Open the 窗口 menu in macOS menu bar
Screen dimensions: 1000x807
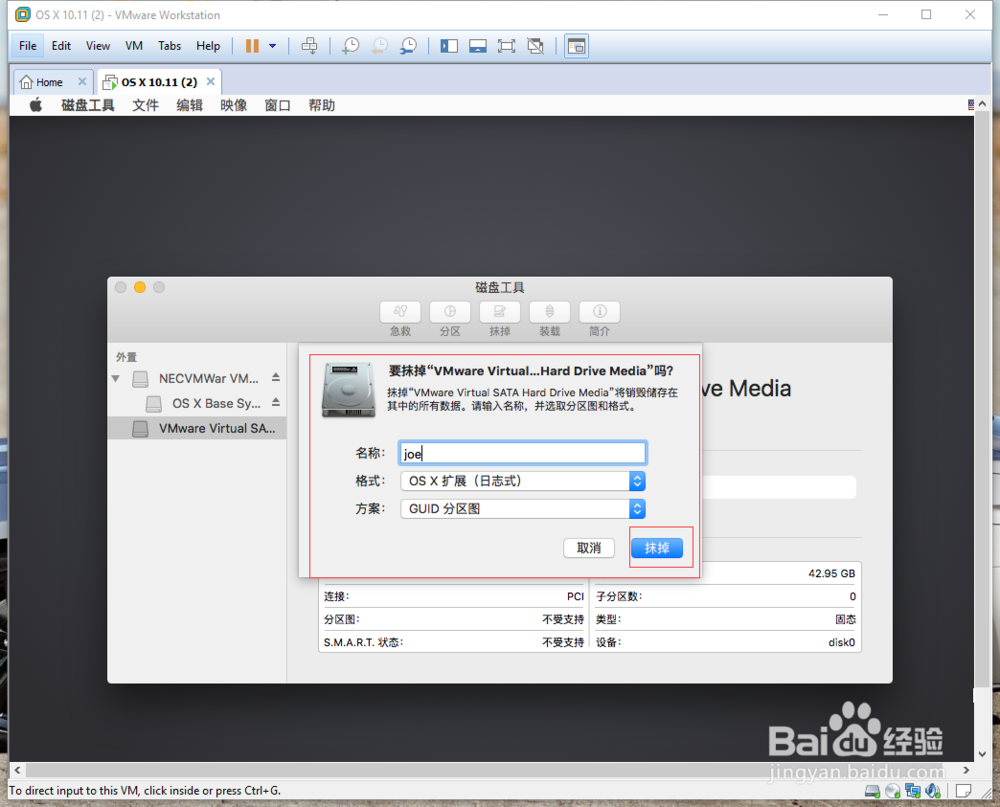[x=277, y=105]
